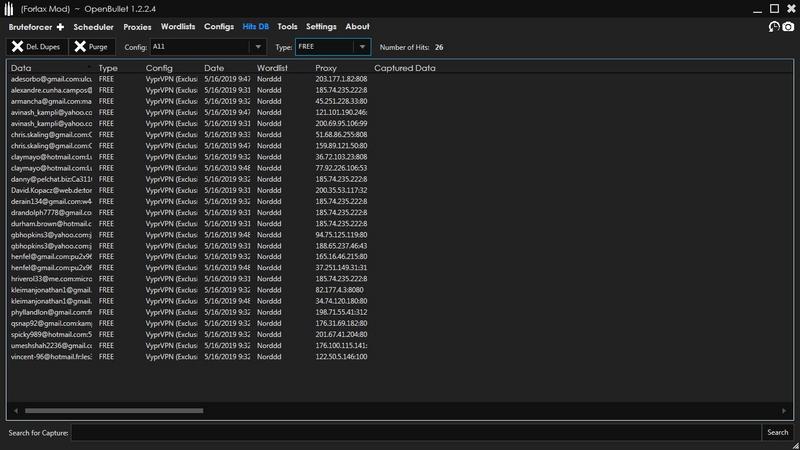
Task: Select the qsnap92@gmail.com row
Action: point(400,323)
